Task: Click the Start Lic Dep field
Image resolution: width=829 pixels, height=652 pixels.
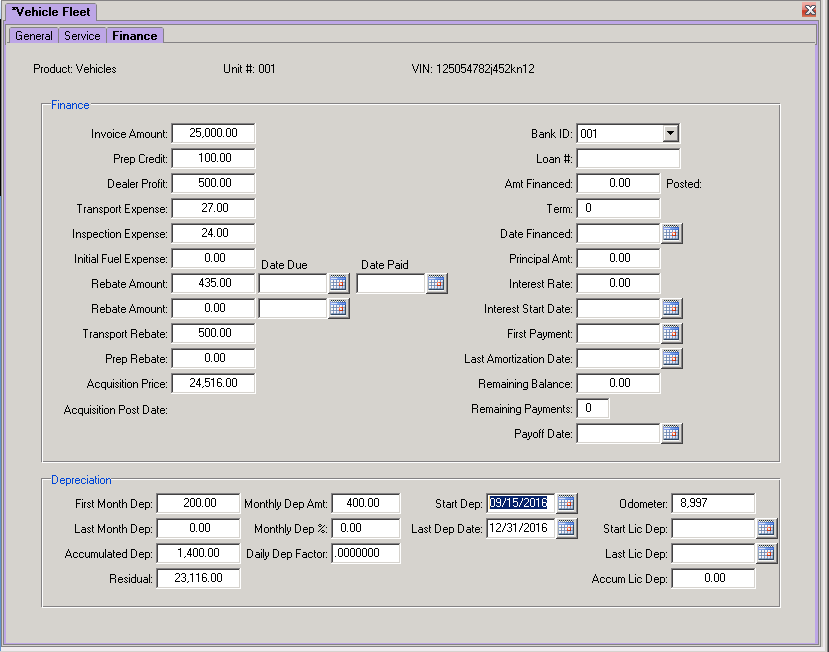Action: 713,528
